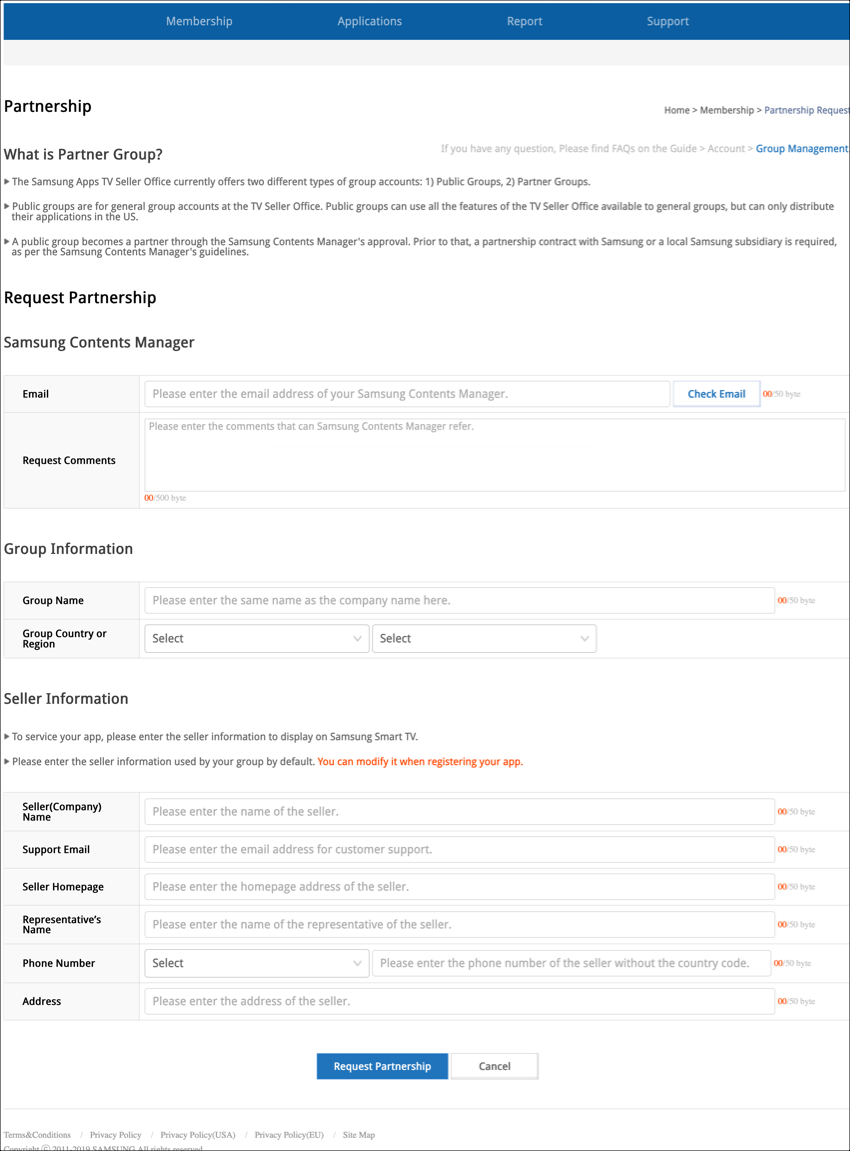This screenshot has height=1151, width=850.
Task: Open the Group Management link
Action: tap(801, 149)
